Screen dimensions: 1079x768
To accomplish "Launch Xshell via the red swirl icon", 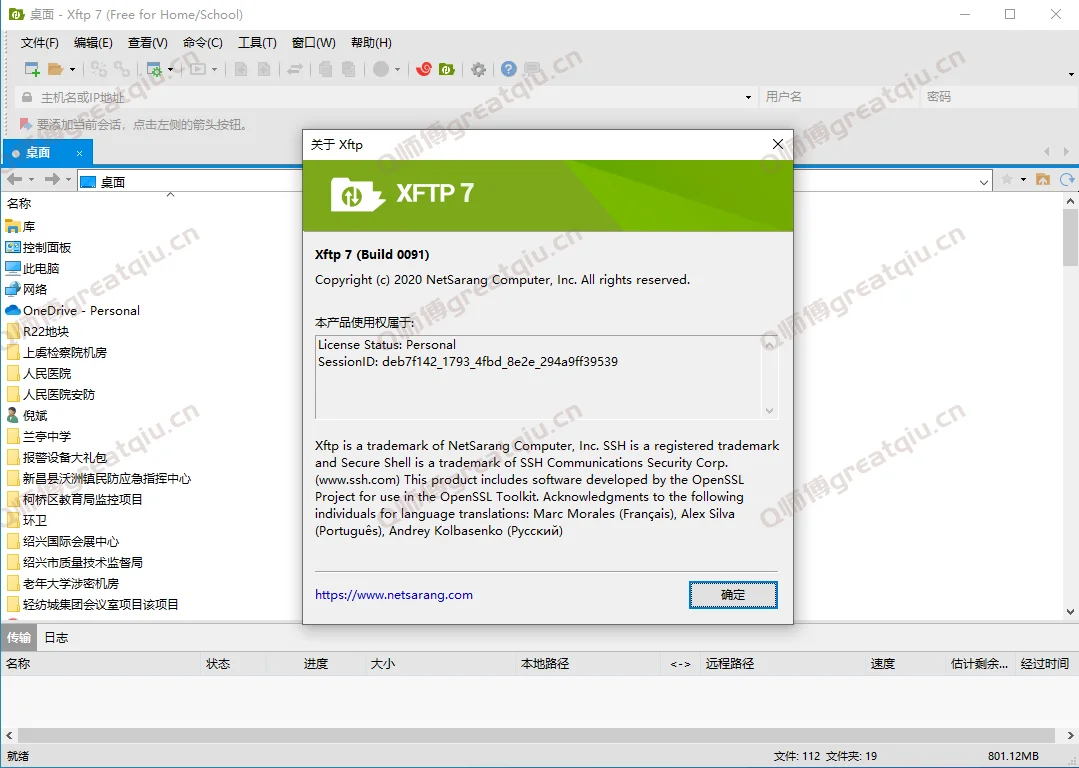I will pos(424,69).
